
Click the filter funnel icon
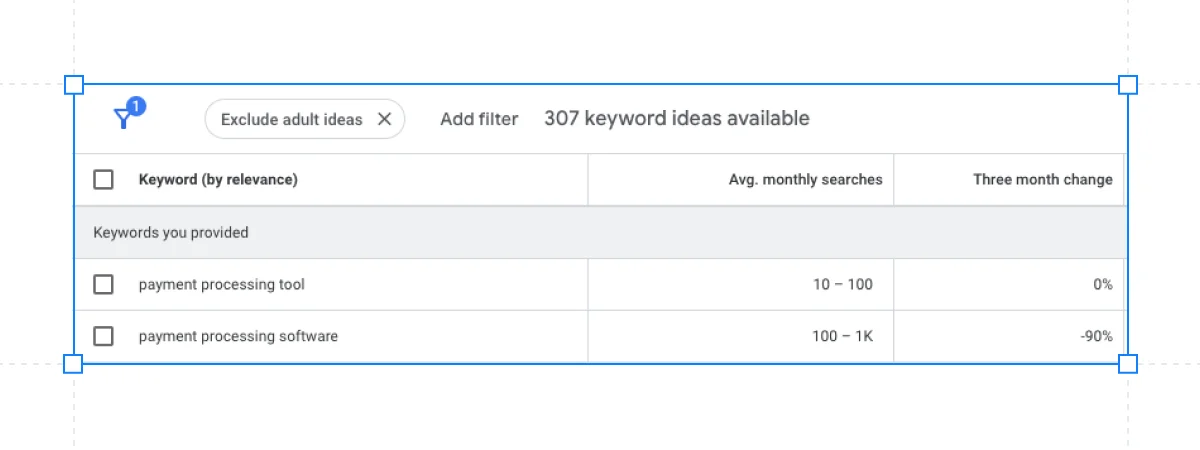pos(123,120)
